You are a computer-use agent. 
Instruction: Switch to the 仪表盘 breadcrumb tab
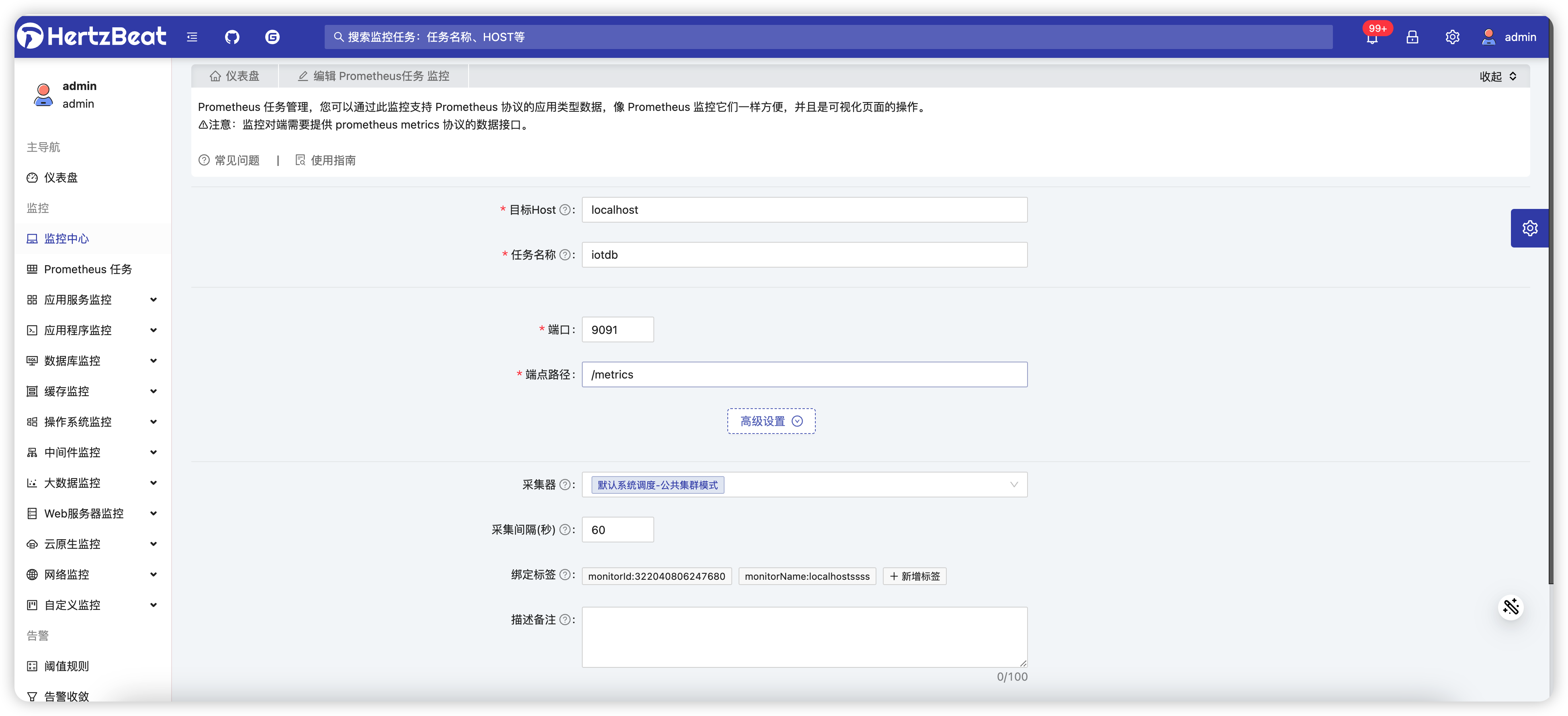(235, 76)
